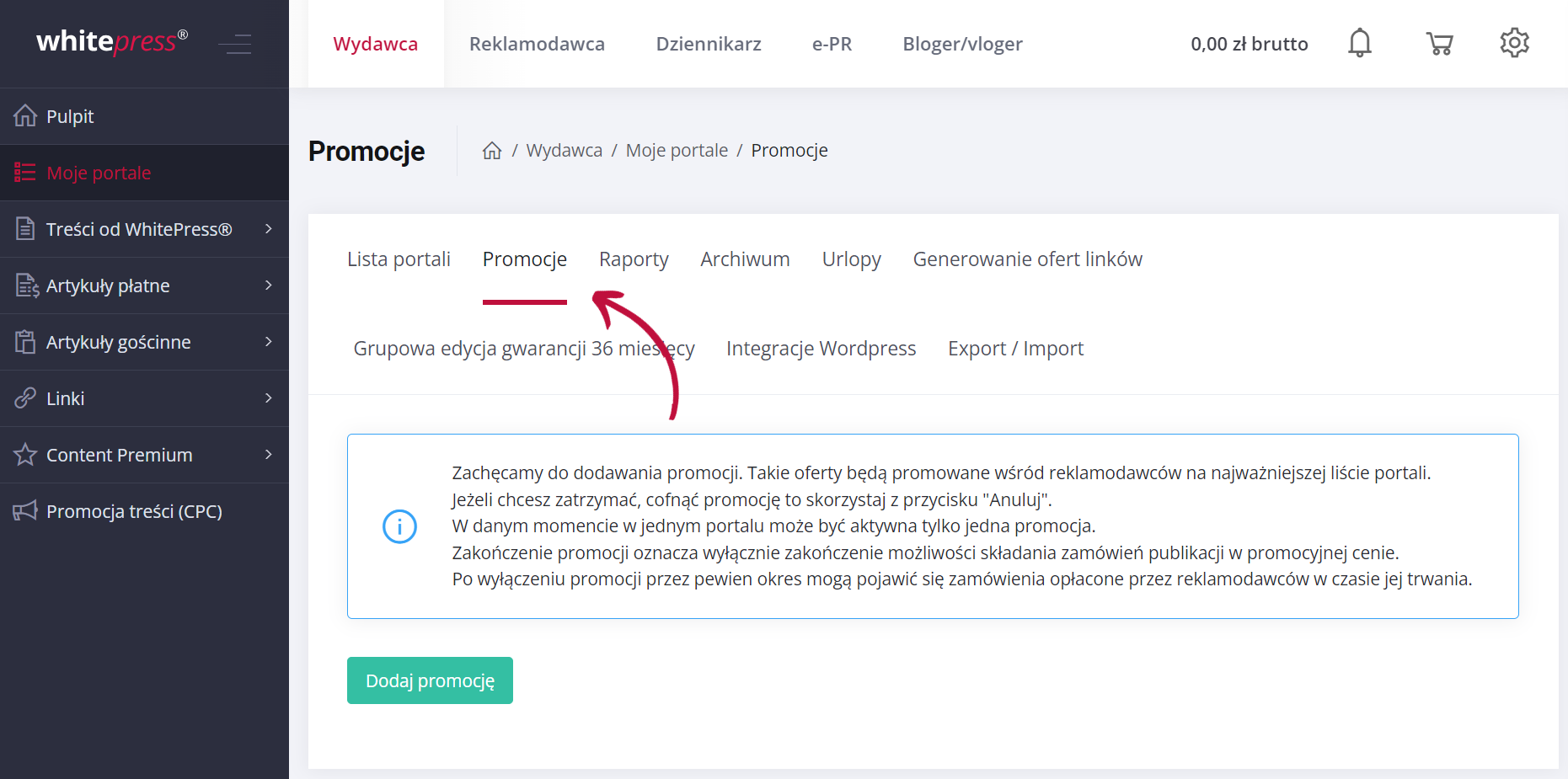
Task: Collapse sidebar with hamburger icon
Action: 235,44
